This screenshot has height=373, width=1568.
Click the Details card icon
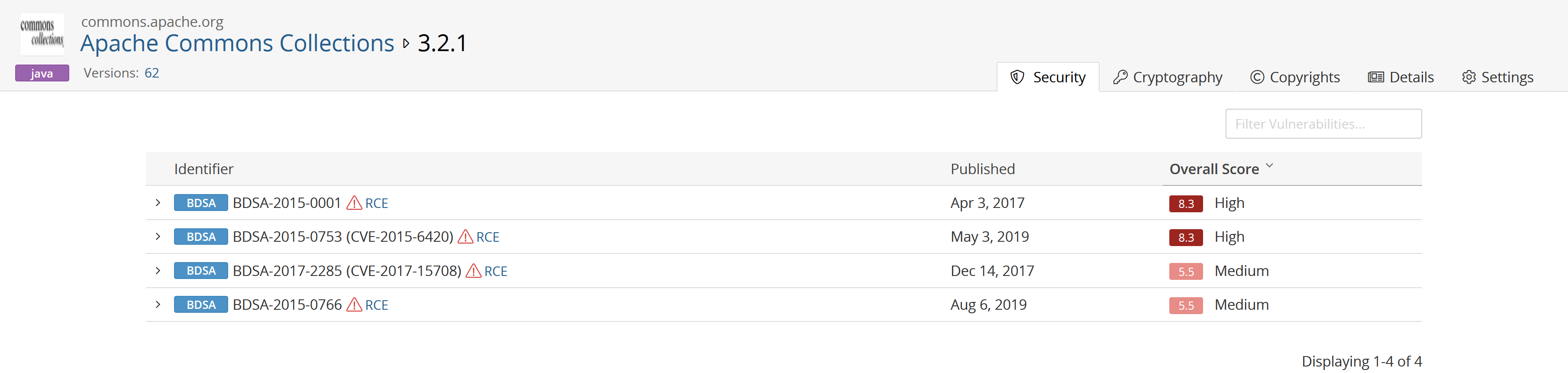coord(1376,77)
